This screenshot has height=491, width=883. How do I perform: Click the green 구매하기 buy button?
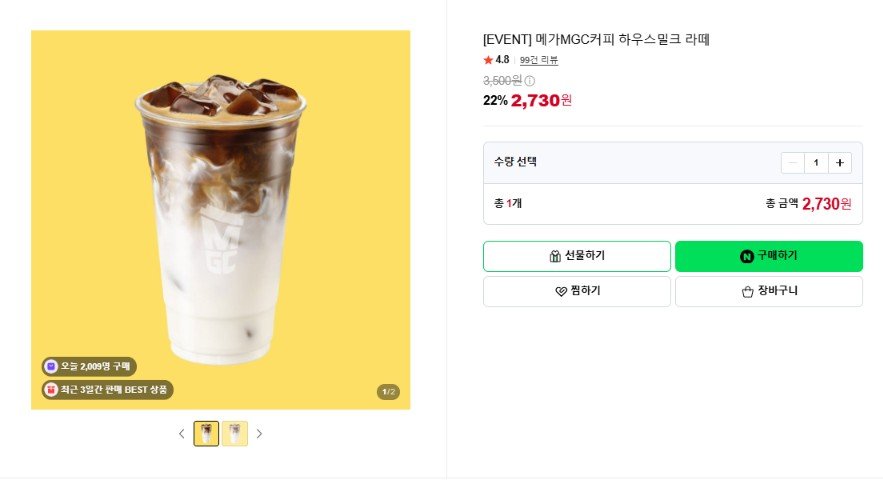pos(769,256)
